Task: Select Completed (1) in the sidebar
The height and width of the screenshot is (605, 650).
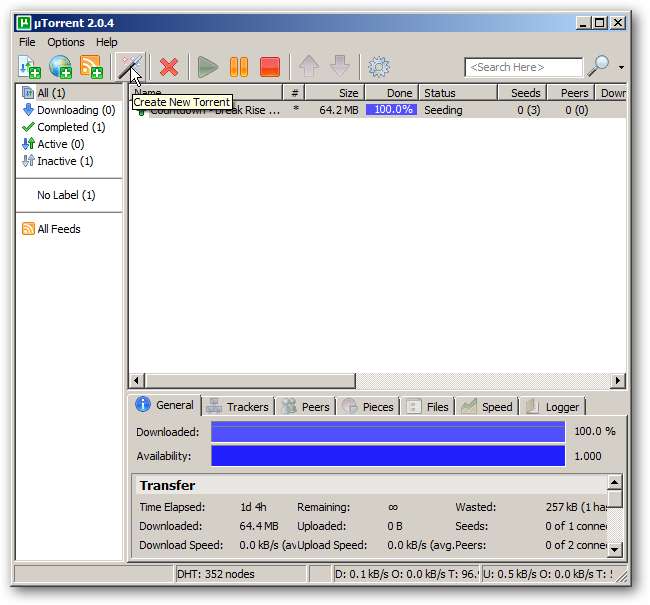Action: tap(70, 127)
